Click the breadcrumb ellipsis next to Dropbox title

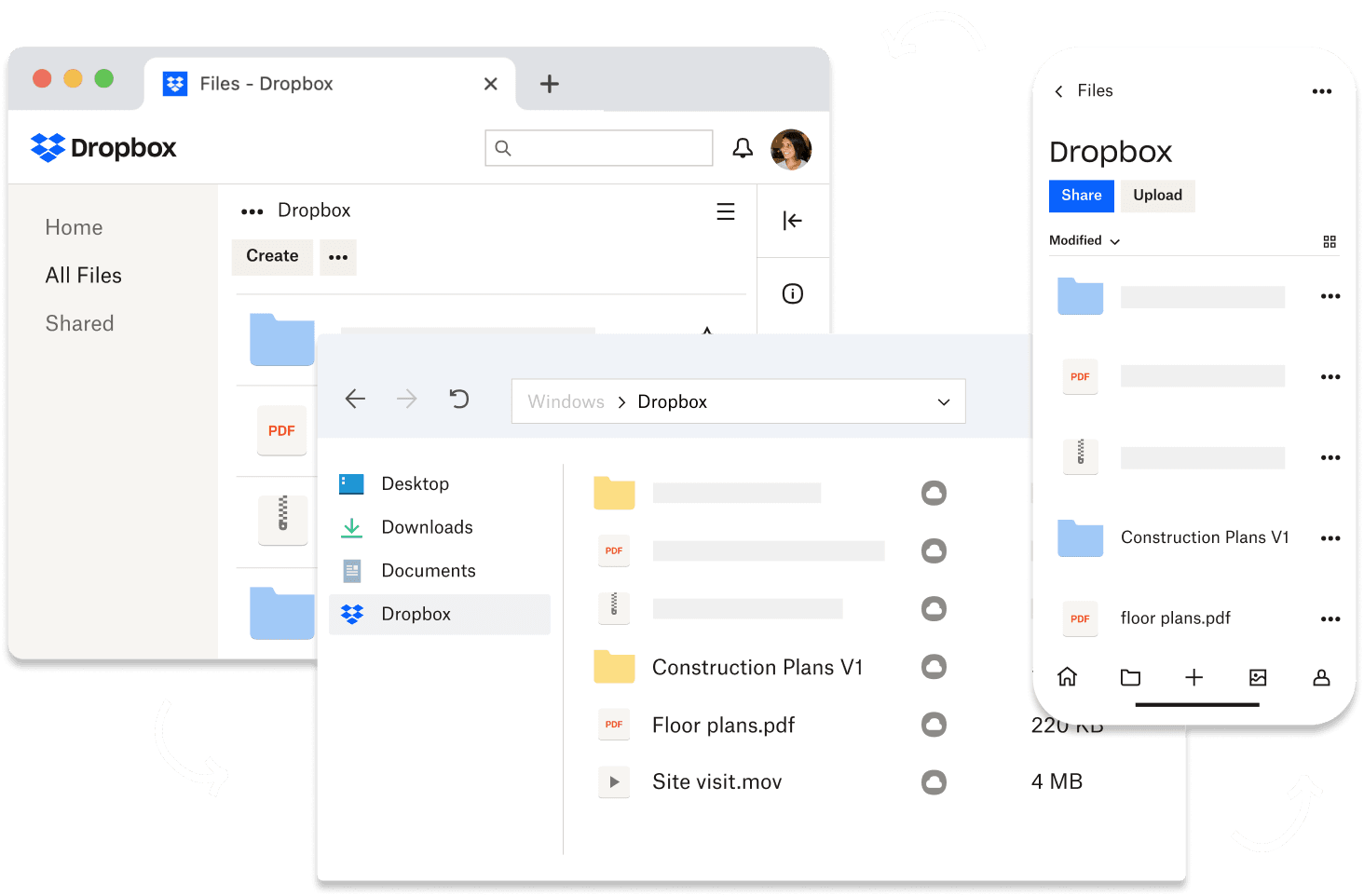[x=252, y=211]
